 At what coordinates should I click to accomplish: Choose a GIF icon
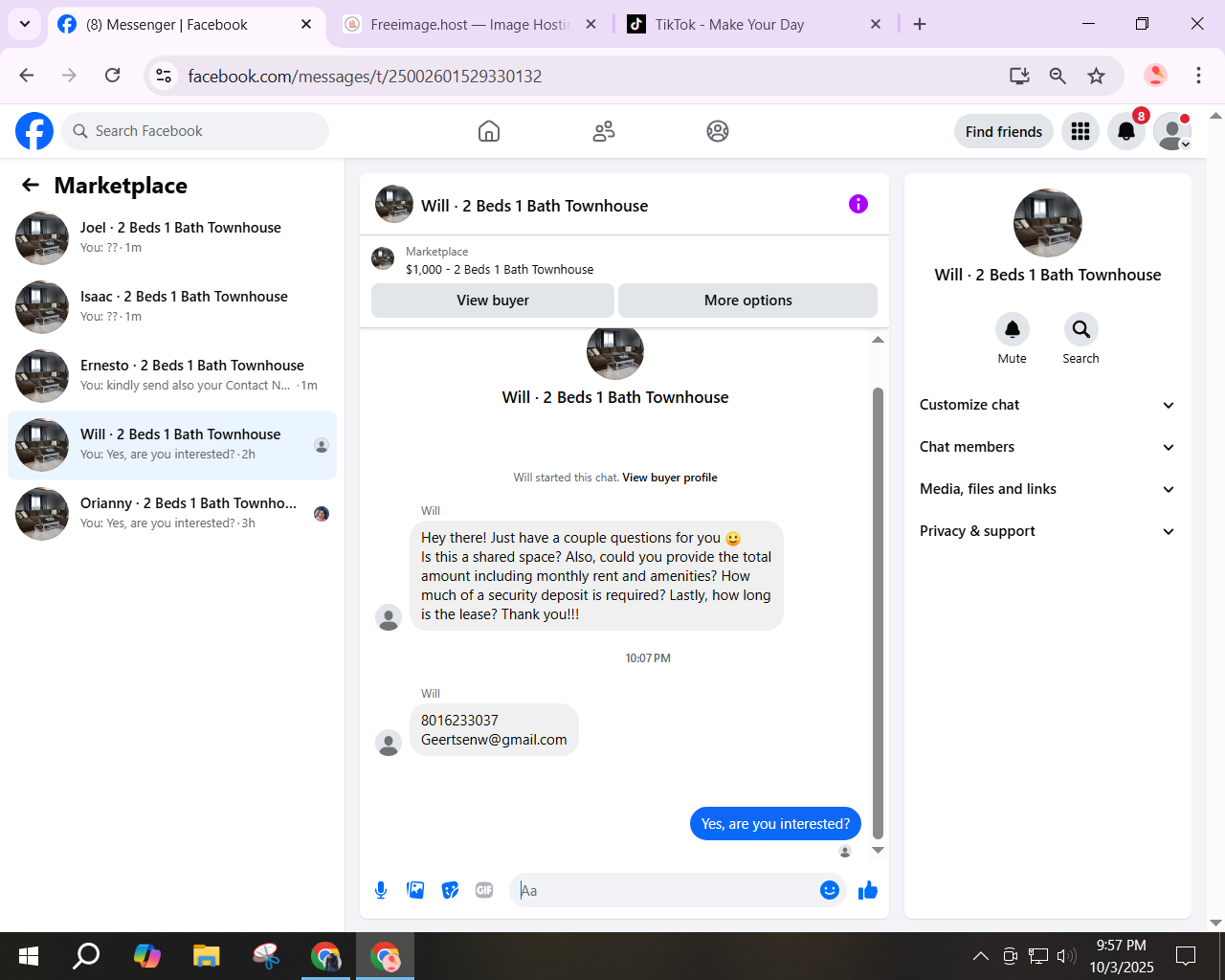(x=484, y=890)
